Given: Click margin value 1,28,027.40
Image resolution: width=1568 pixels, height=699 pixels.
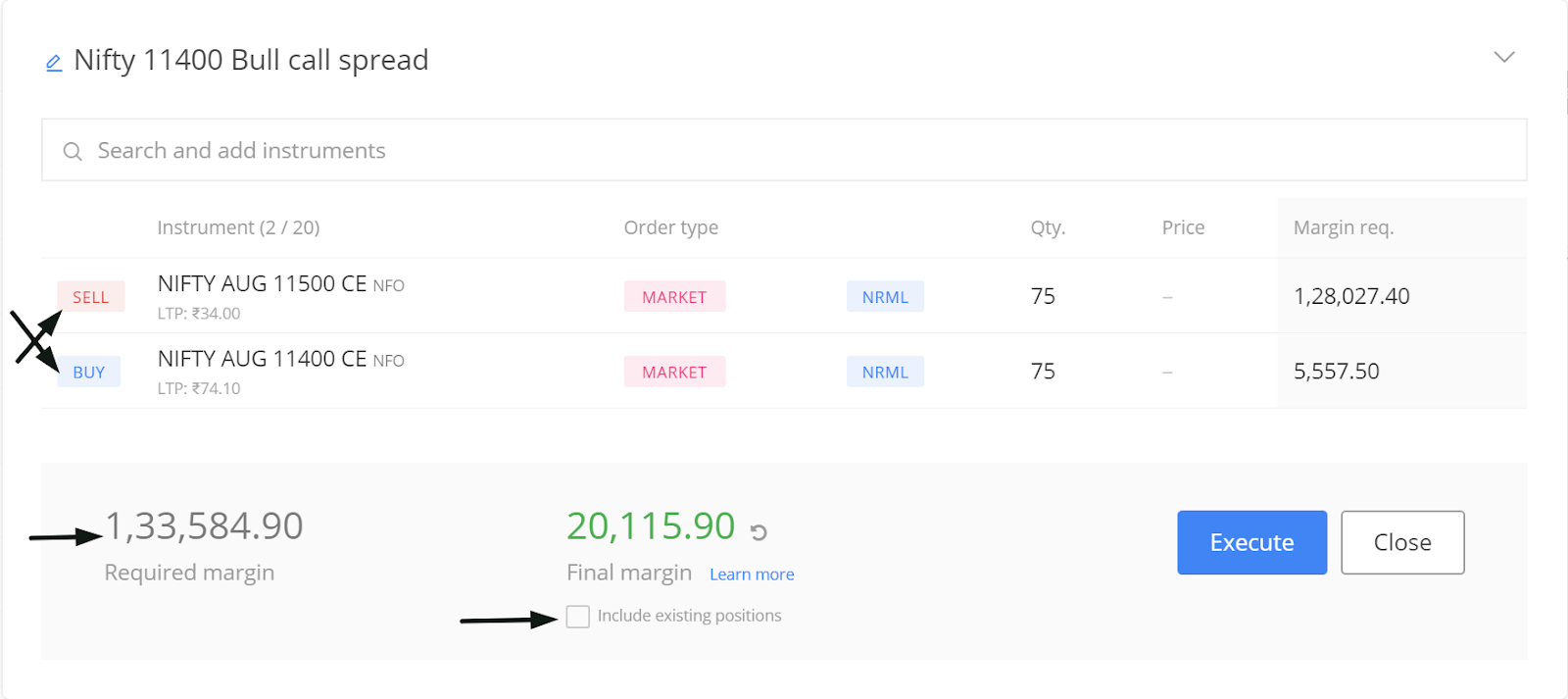Looking at the screenshot, I should [1351, 296].
